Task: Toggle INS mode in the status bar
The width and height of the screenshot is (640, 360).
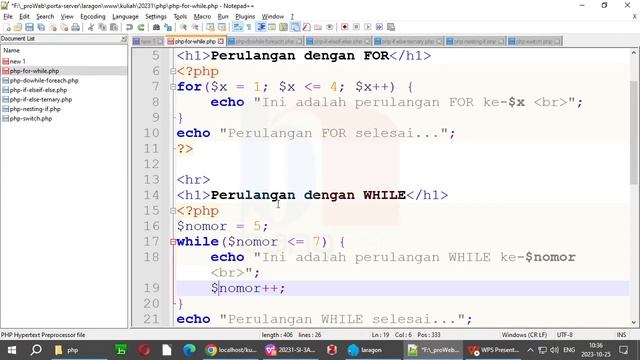Action: click(x=621, y=335)
